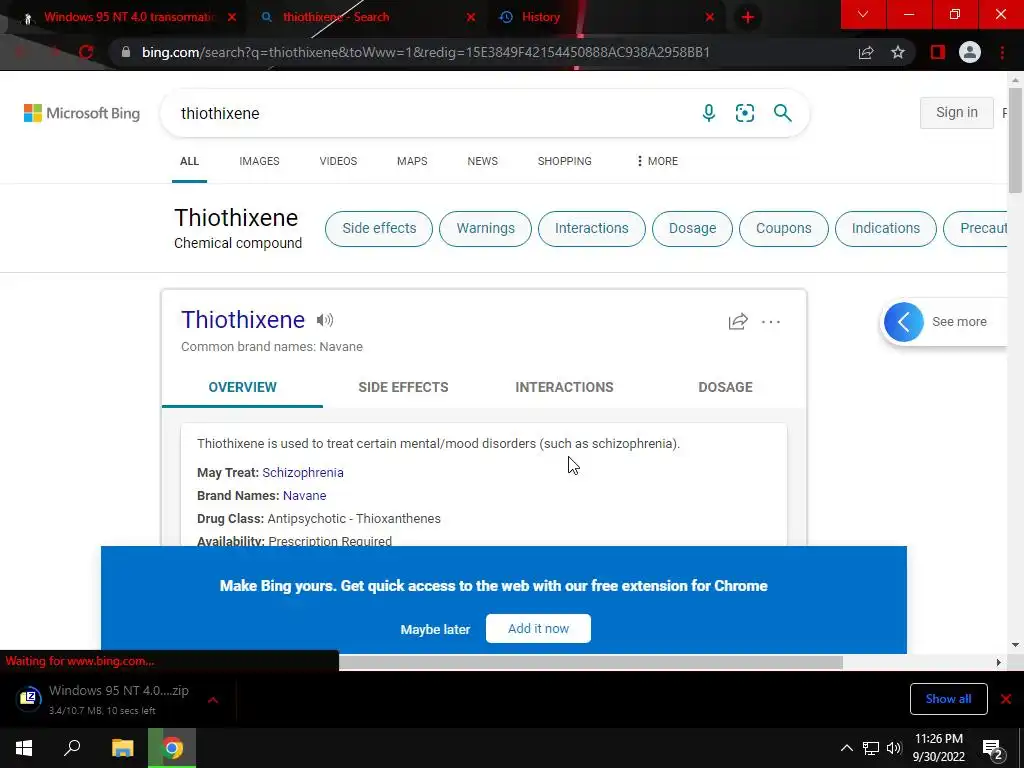
Task: Switch to SHOPPING results
Action: 565,161
